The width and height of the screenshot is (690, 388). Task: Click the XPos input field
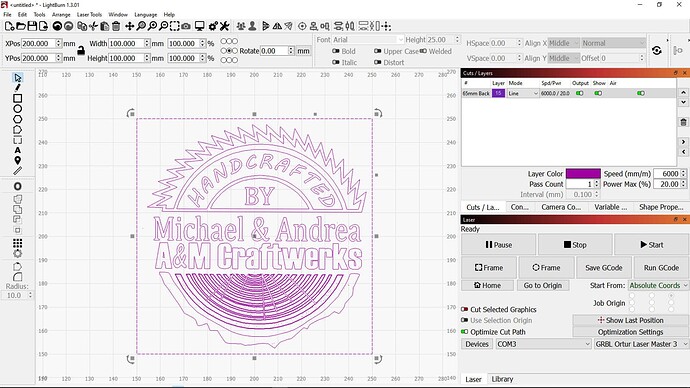(x=39, y=44)
